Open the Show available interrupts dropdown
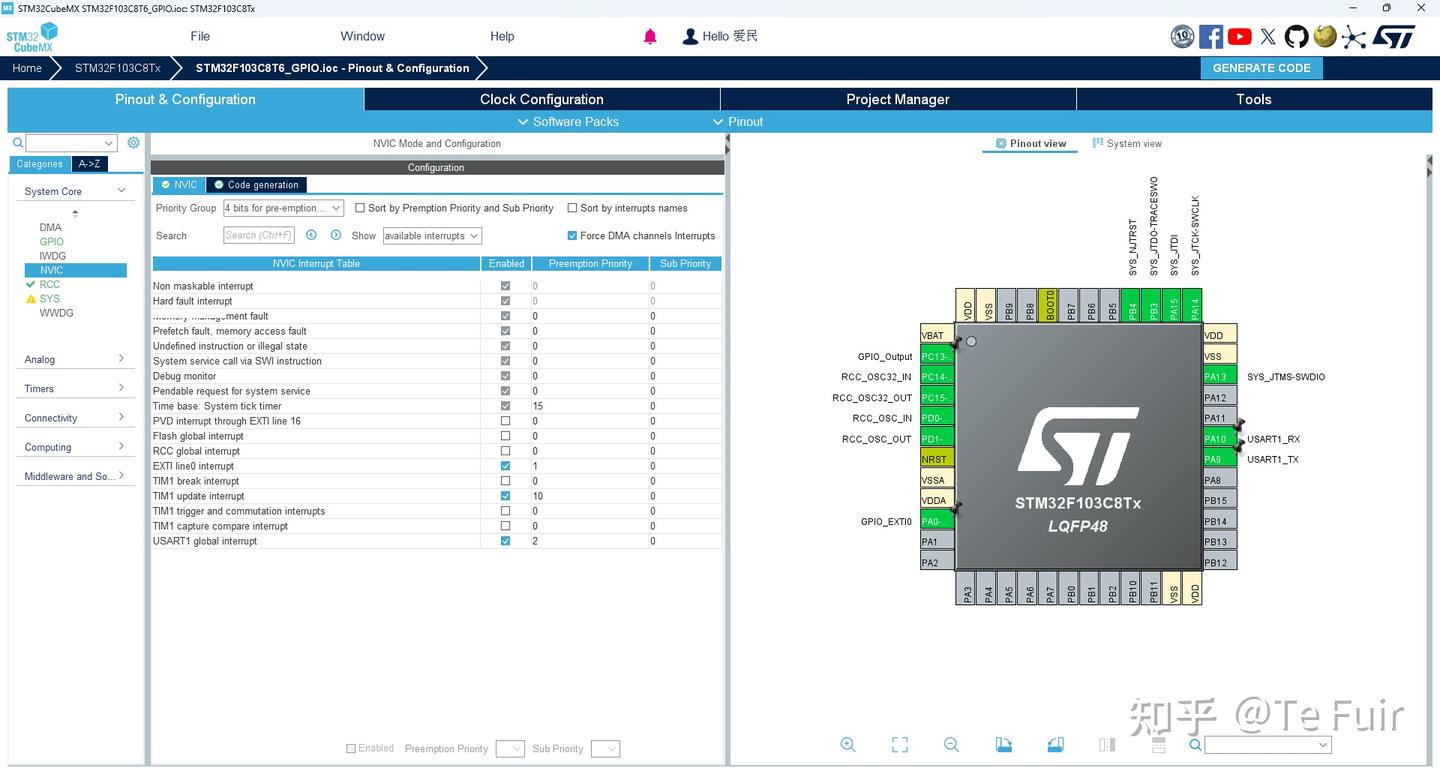Viewport: 1440px width, 774px height. tap(431, 235)
